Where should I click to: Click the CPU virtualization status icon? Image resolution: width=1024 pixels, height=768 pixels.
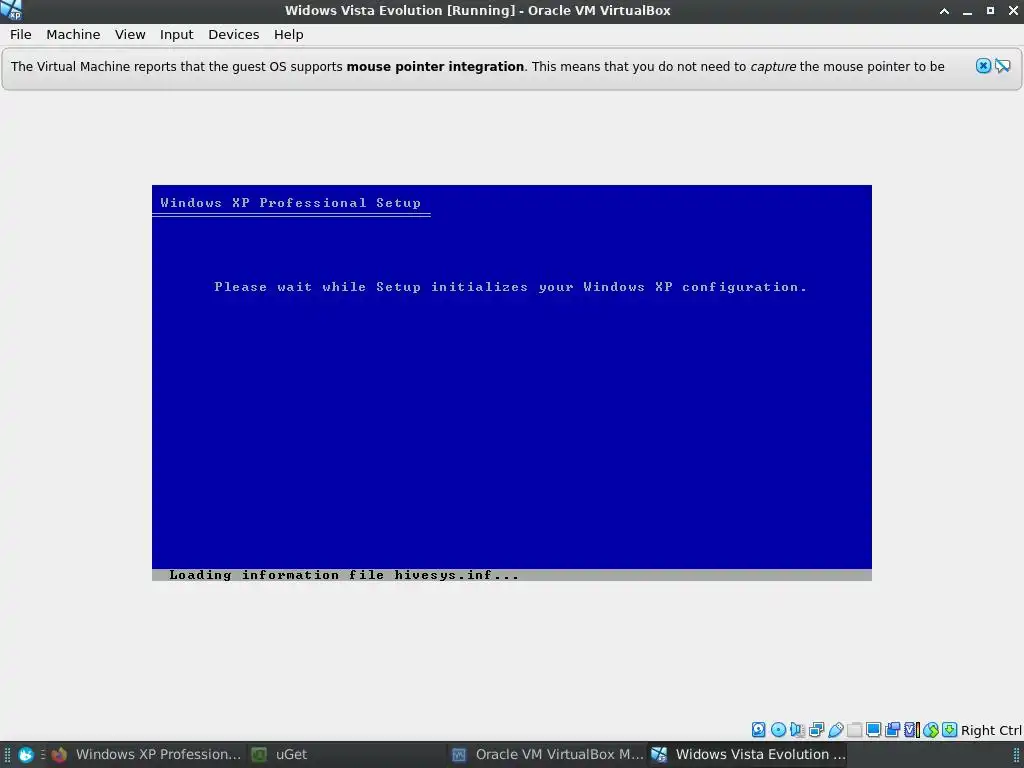[x=912, y=729]
